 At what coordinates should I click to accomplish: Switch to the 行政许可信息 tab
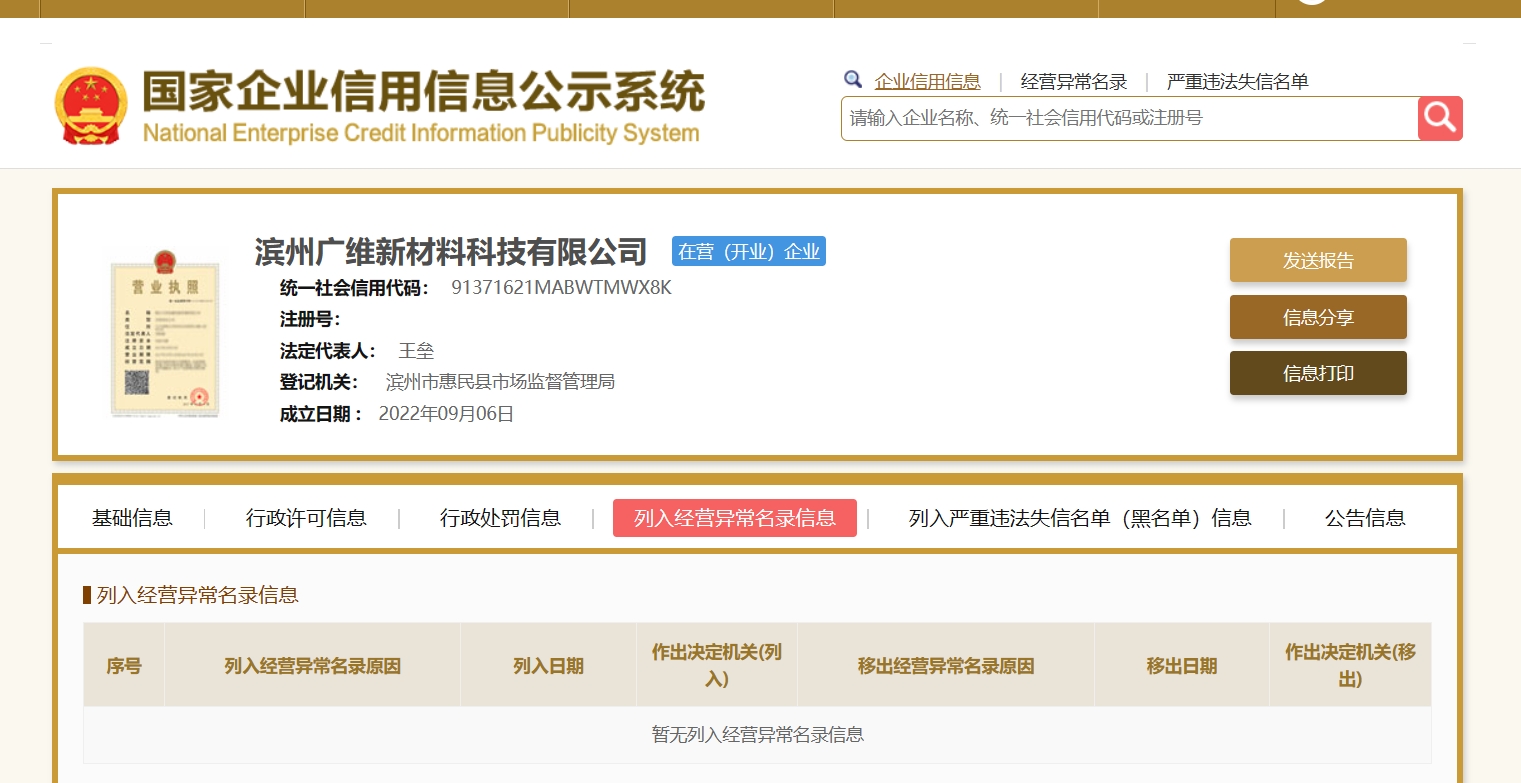[x=306, y=518]
